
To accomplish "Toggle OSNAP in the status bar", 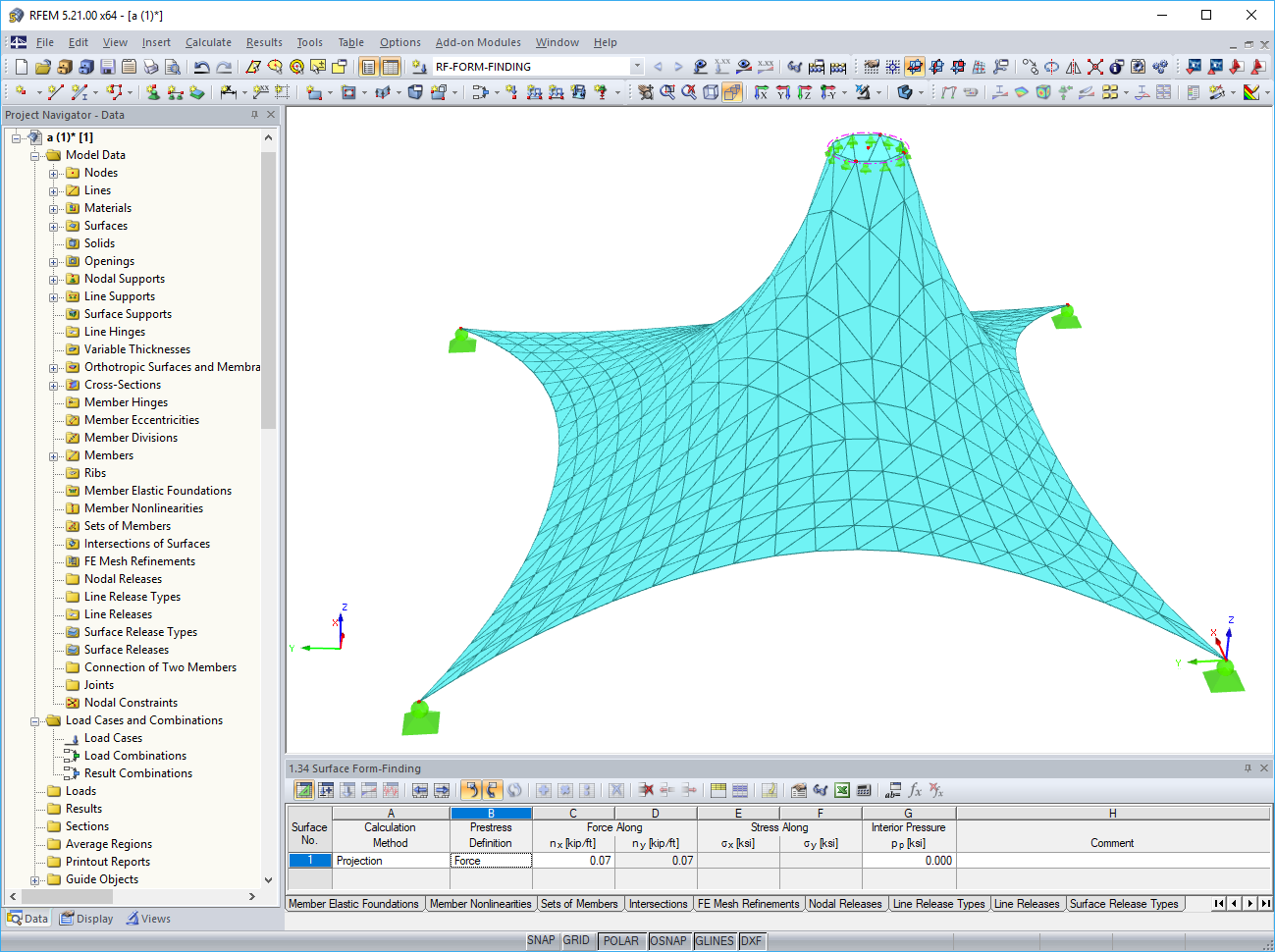I will [x=667, y=940].
